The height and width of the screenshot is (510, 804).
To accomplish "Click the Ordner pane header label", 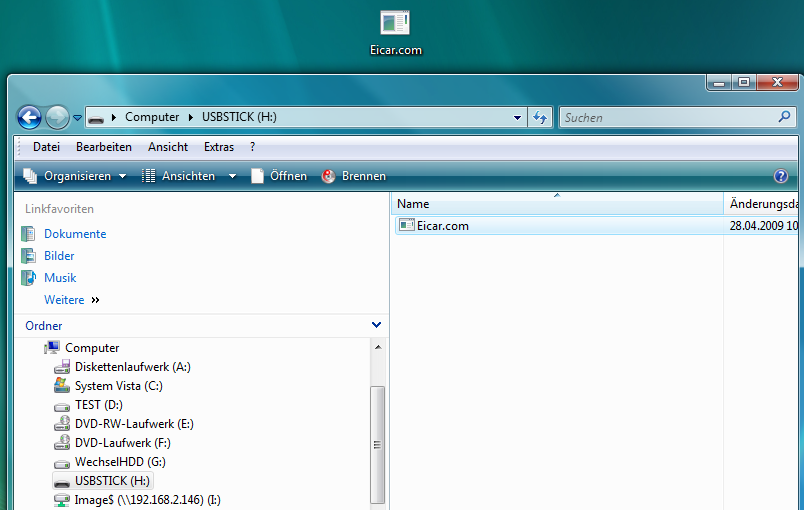I will (44, 326).
